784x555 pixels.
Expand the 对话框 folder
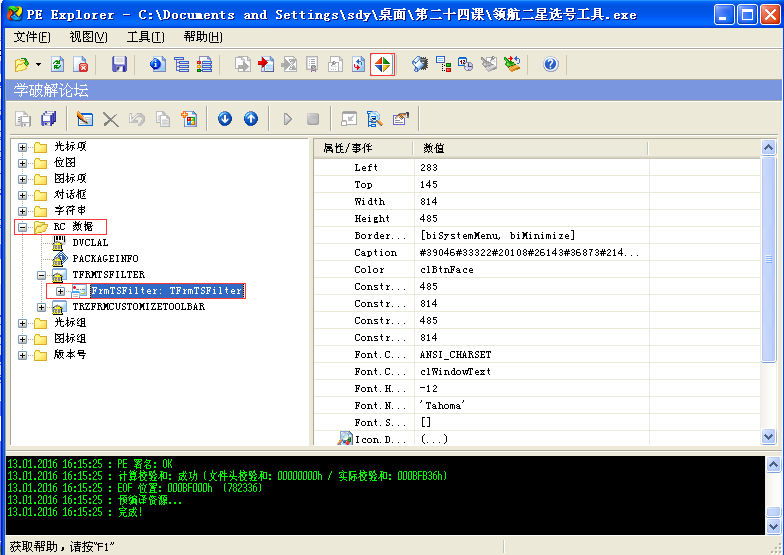pyautogui.click(x=22, y=195)
